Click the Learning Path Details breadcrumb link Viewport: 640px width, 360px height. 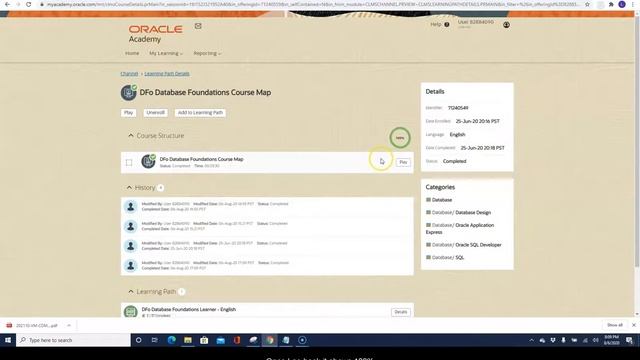click(x=167, y=74)
